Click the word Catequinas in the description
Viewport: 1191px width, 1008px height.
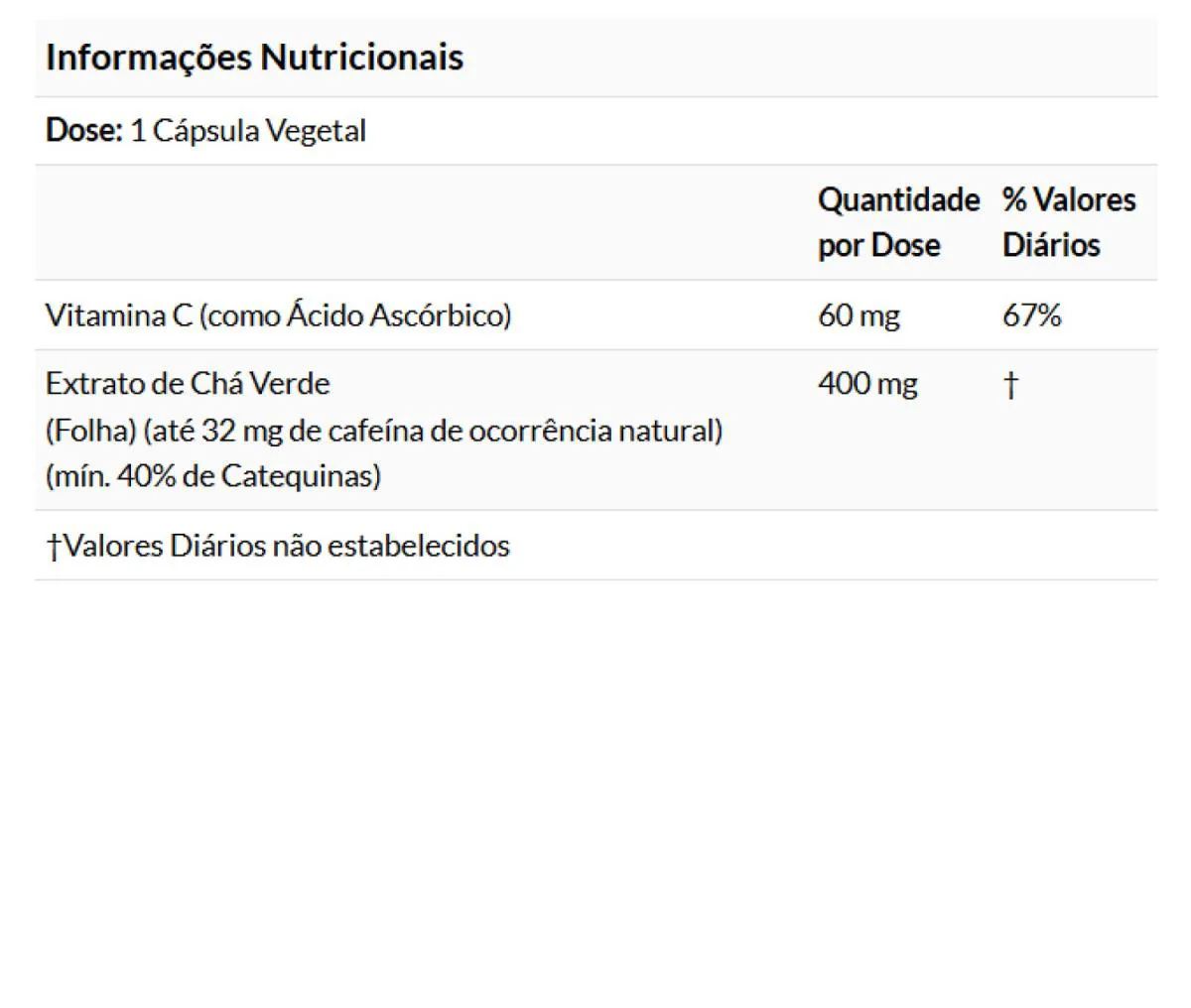pos(301,476)
